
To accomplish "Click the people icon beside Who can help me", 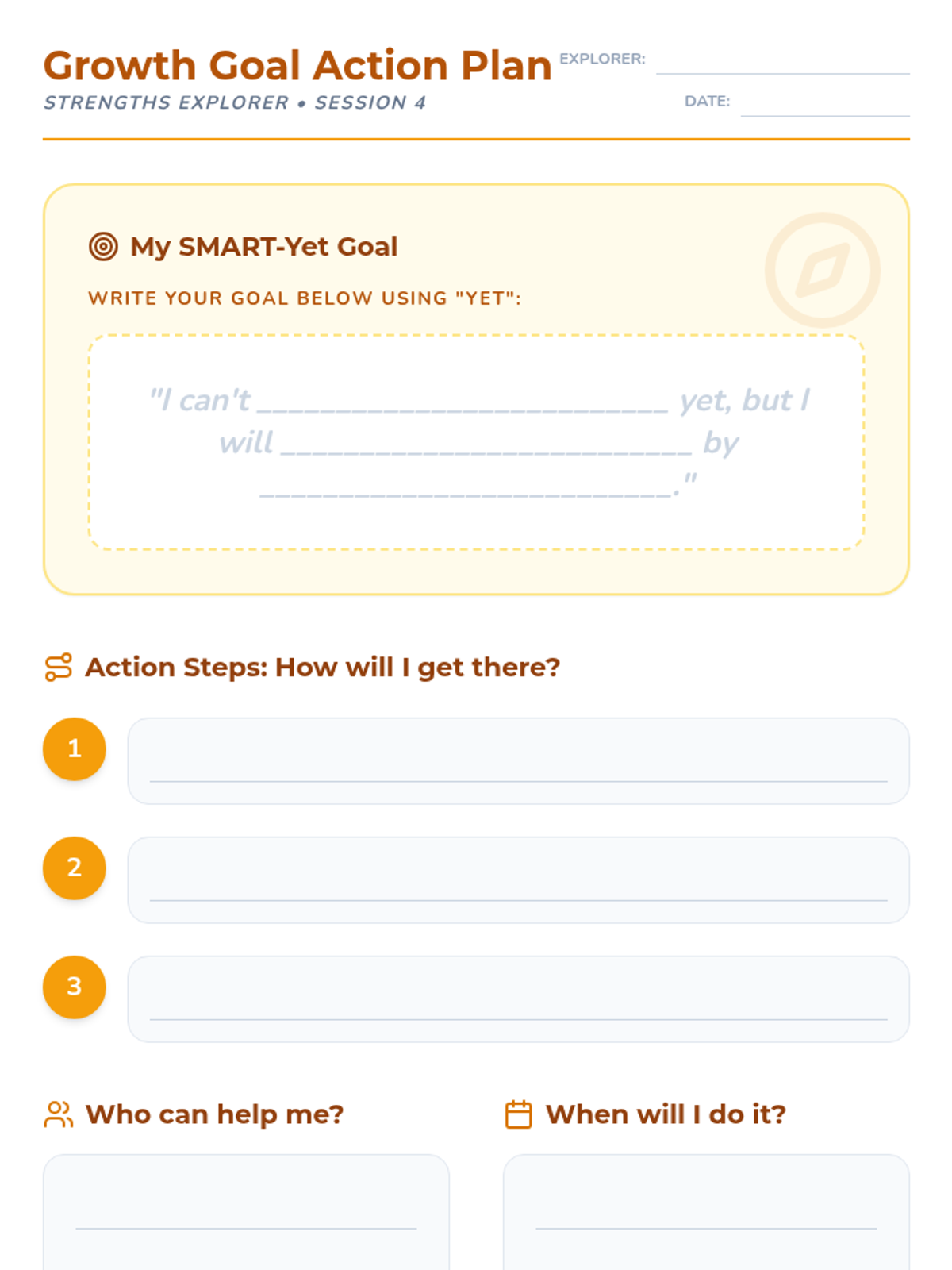I will click(x=59, y=1114).
